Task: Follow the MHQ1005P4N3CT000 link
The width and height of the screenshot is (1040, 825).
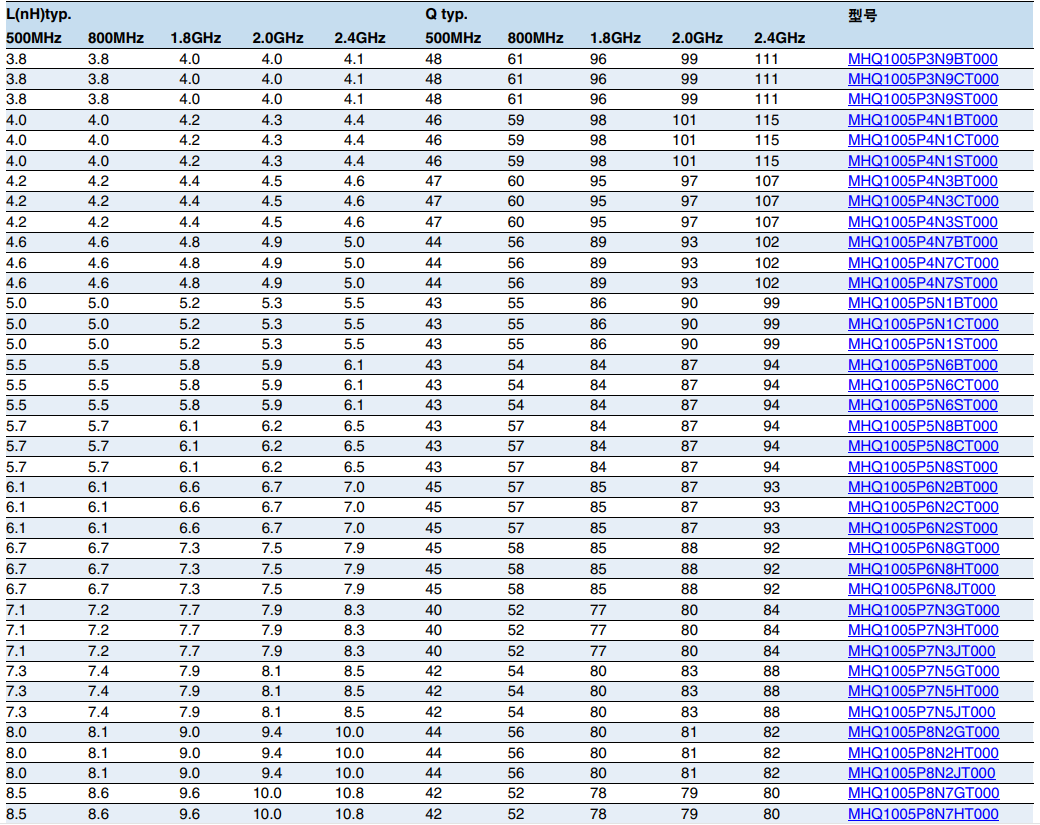Action: click(x=923, y=201)
